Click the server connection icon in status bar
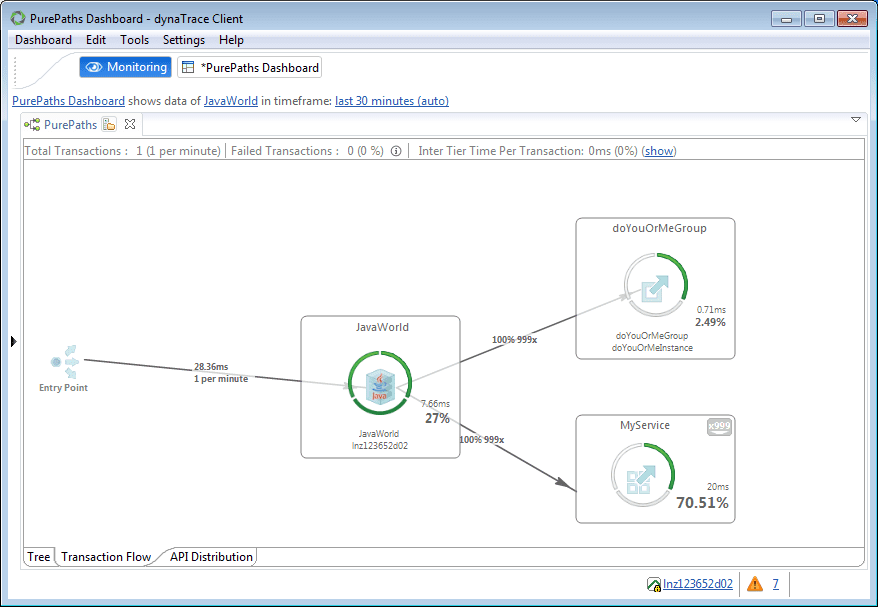Viewport: 878px width, 607px height. 653,585
